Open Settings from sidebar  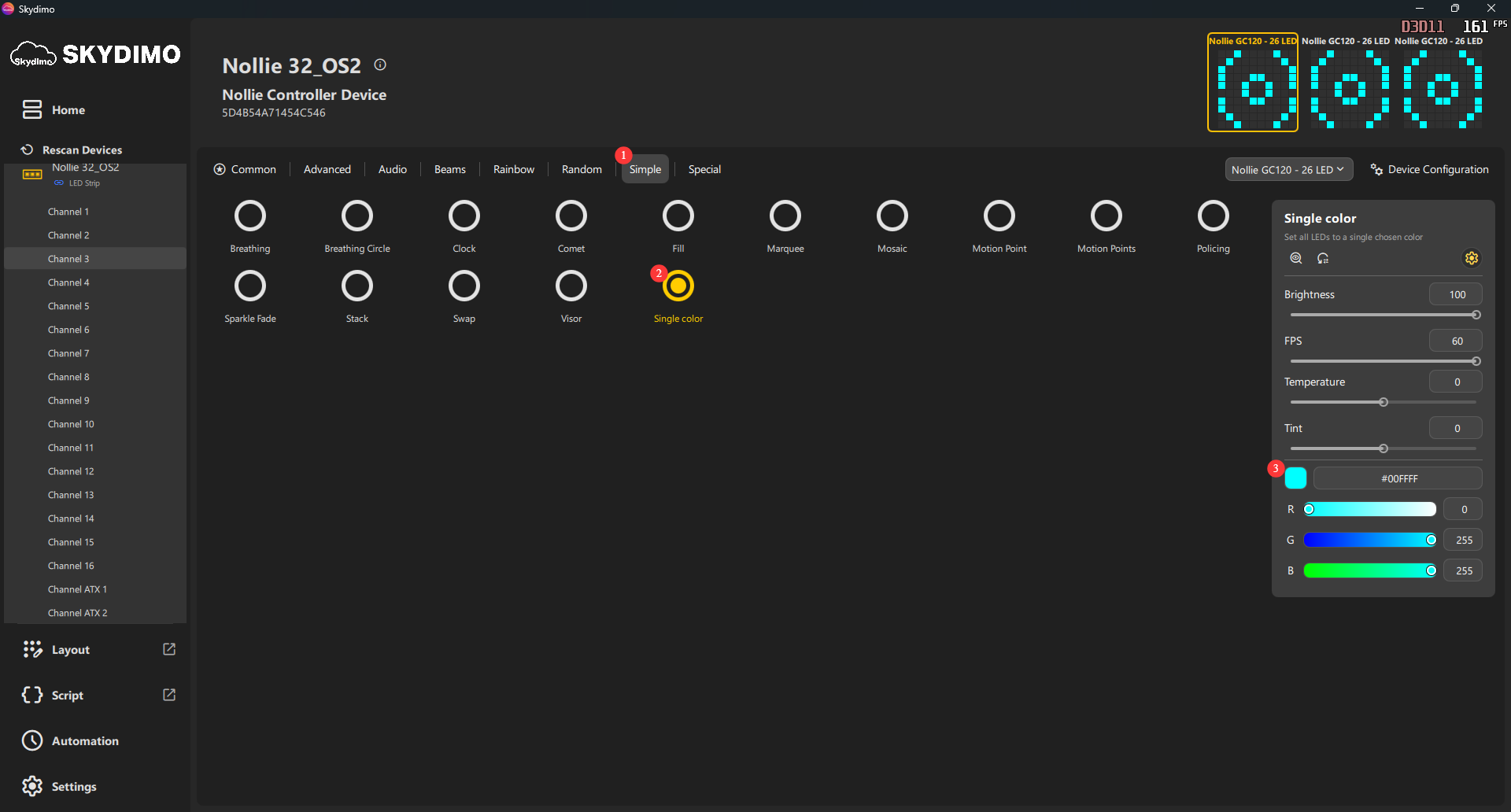(x=60, y=787)
